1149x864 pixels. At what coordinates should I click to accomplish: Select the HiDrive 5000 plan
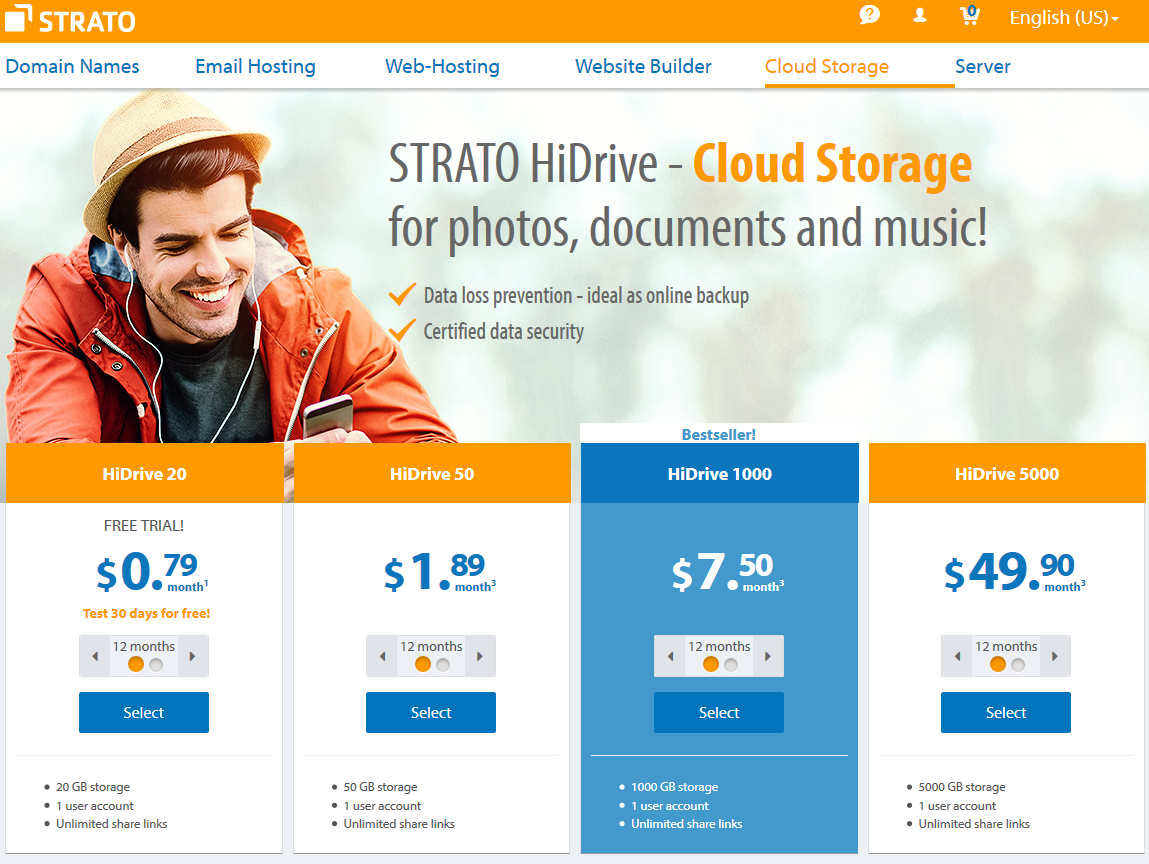click(x=1006, y=712)
